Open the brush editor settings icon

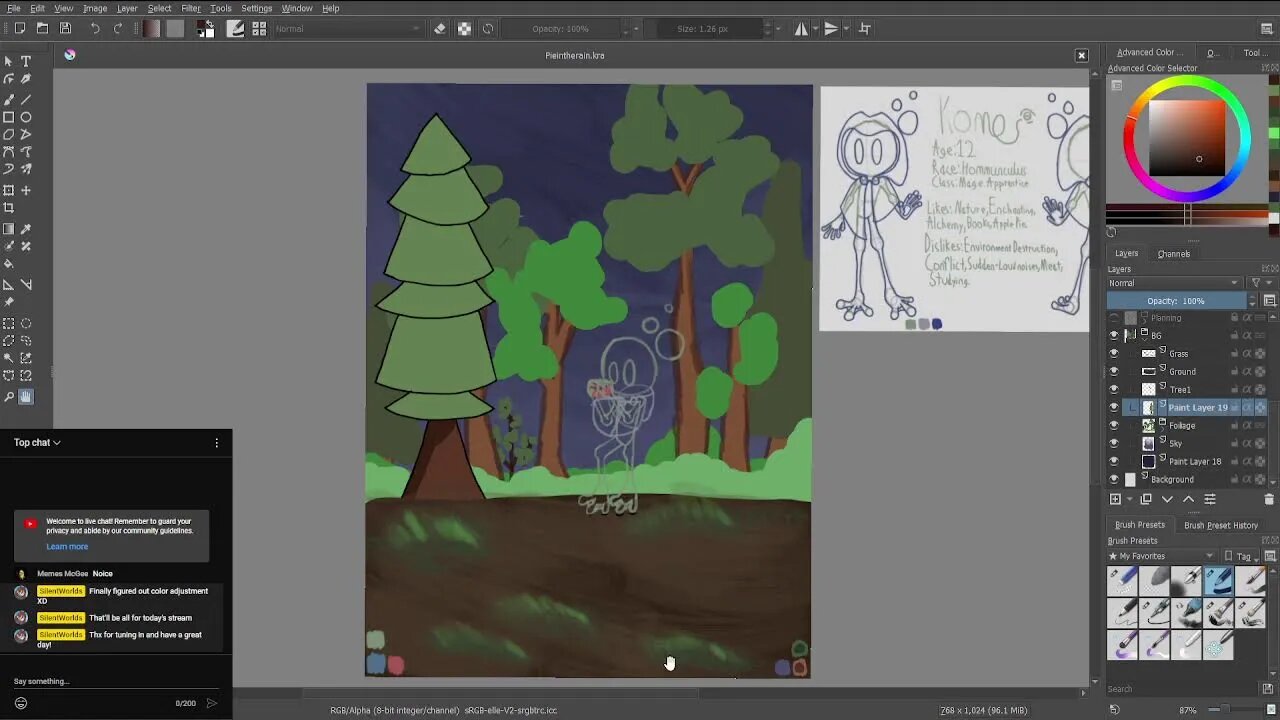236,29
